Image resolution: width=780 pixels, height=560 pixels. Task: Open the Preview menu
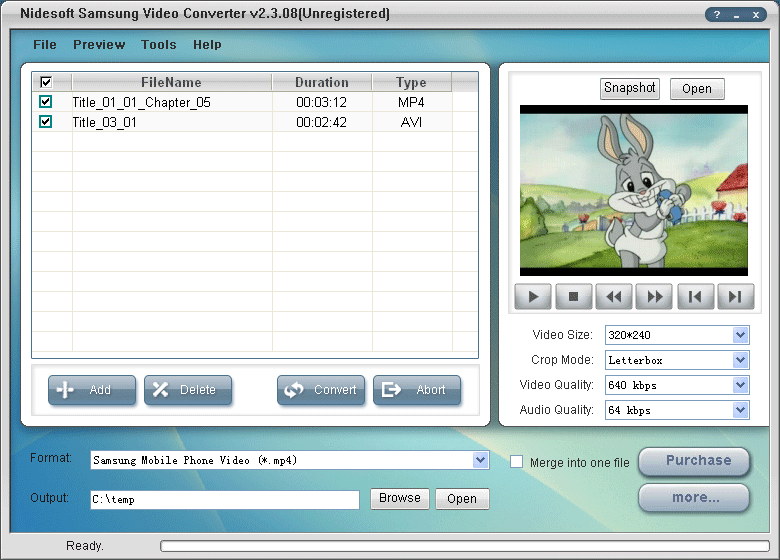point(99,45)
